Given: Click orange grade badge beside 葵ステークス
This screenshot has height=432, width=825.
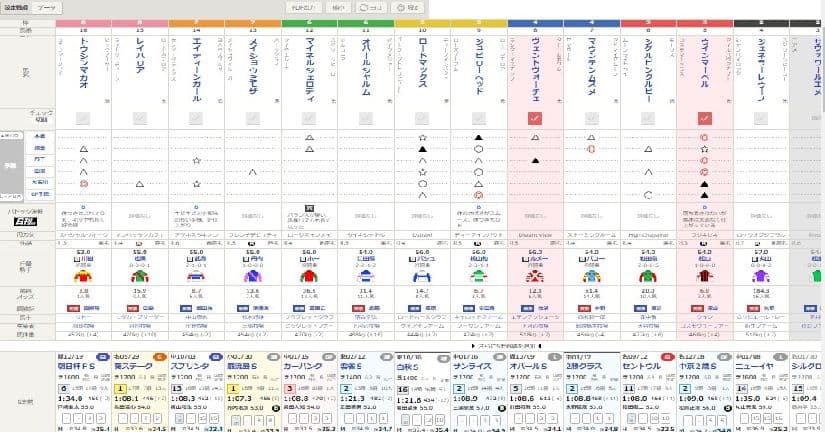Looking at the screenshot, I should coord(159,357).
